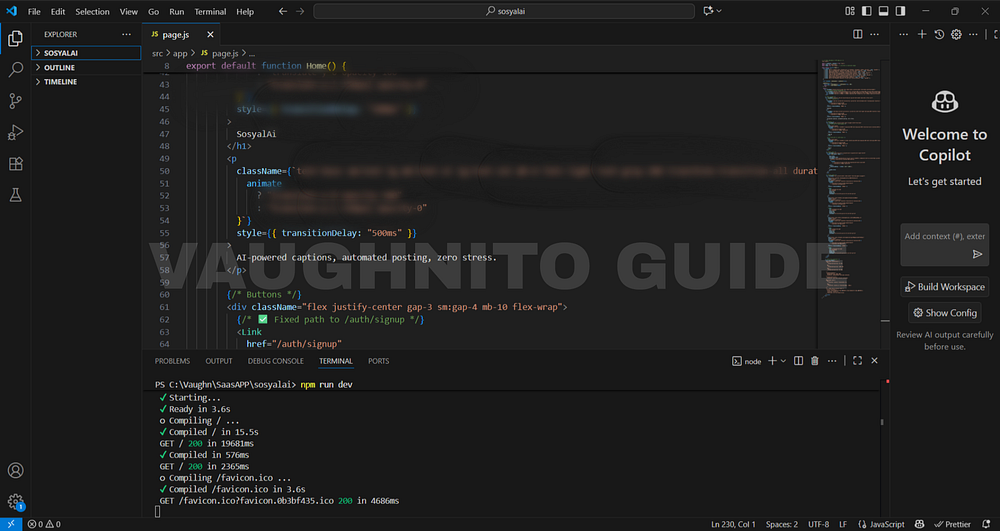The height and width of the screenshot is (531, 1000).
Task: Maximize the terminal panel size
Action: pos(857,361)
